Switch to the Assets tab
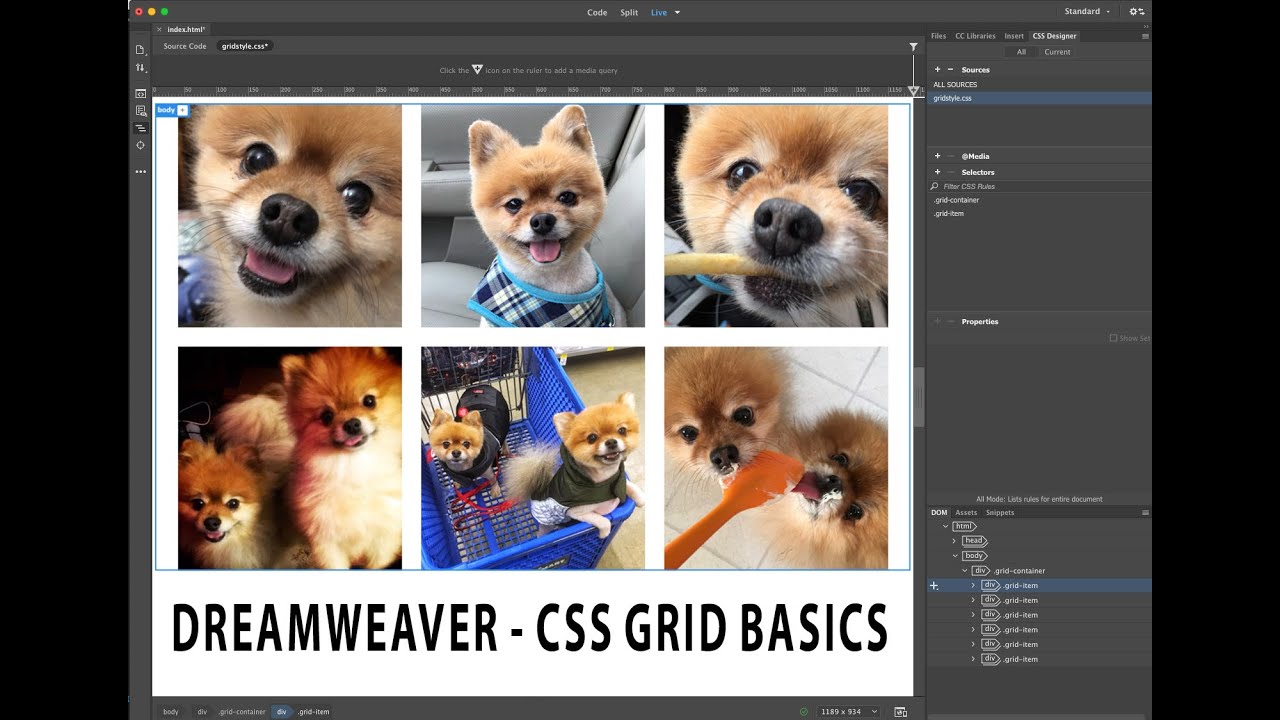The image size is (1280, 720). point(966,513)
